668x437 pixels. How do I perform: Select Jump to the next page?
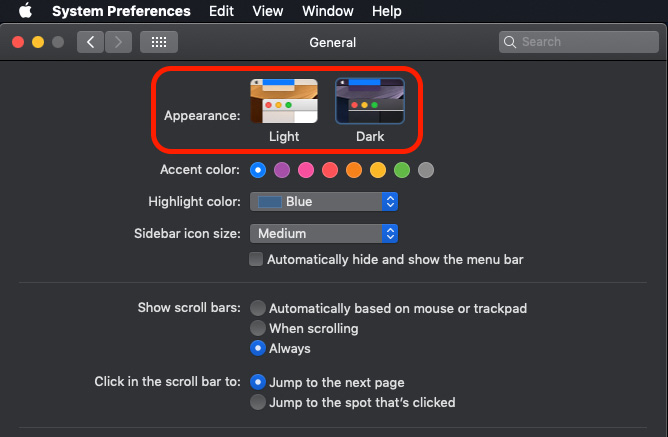click(x=258, y=382)
